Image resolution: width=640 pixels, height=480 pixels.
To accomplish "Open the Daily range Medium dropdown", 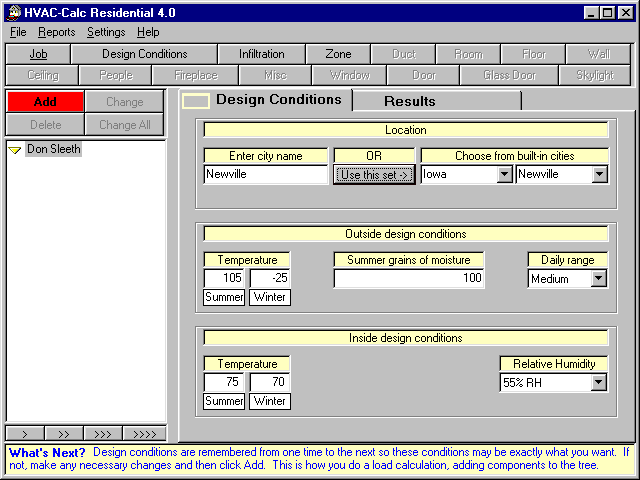I will coord(598,278).
